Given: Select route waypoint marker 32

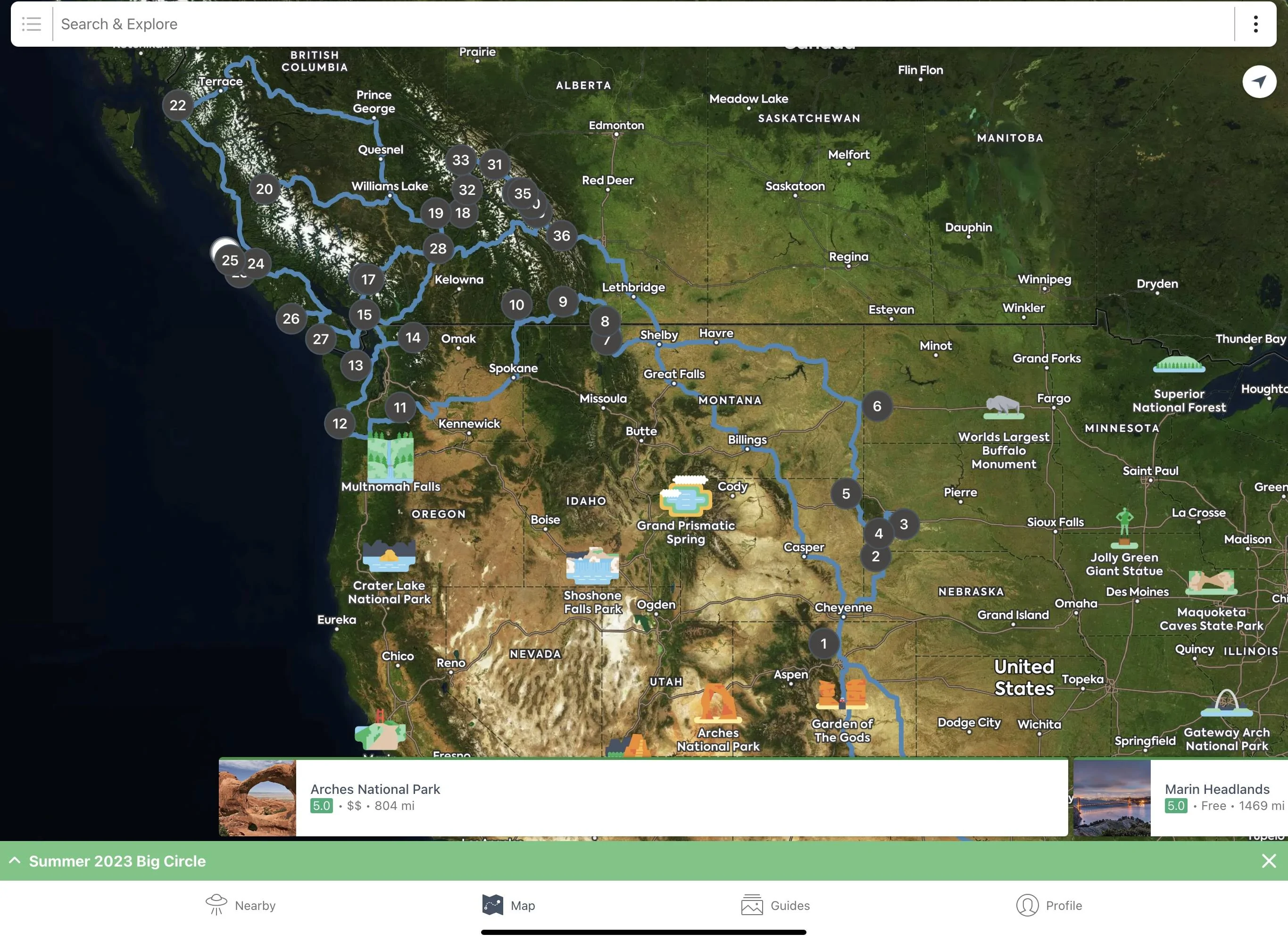Looking at the screenshot, I should tap(467, 190).
